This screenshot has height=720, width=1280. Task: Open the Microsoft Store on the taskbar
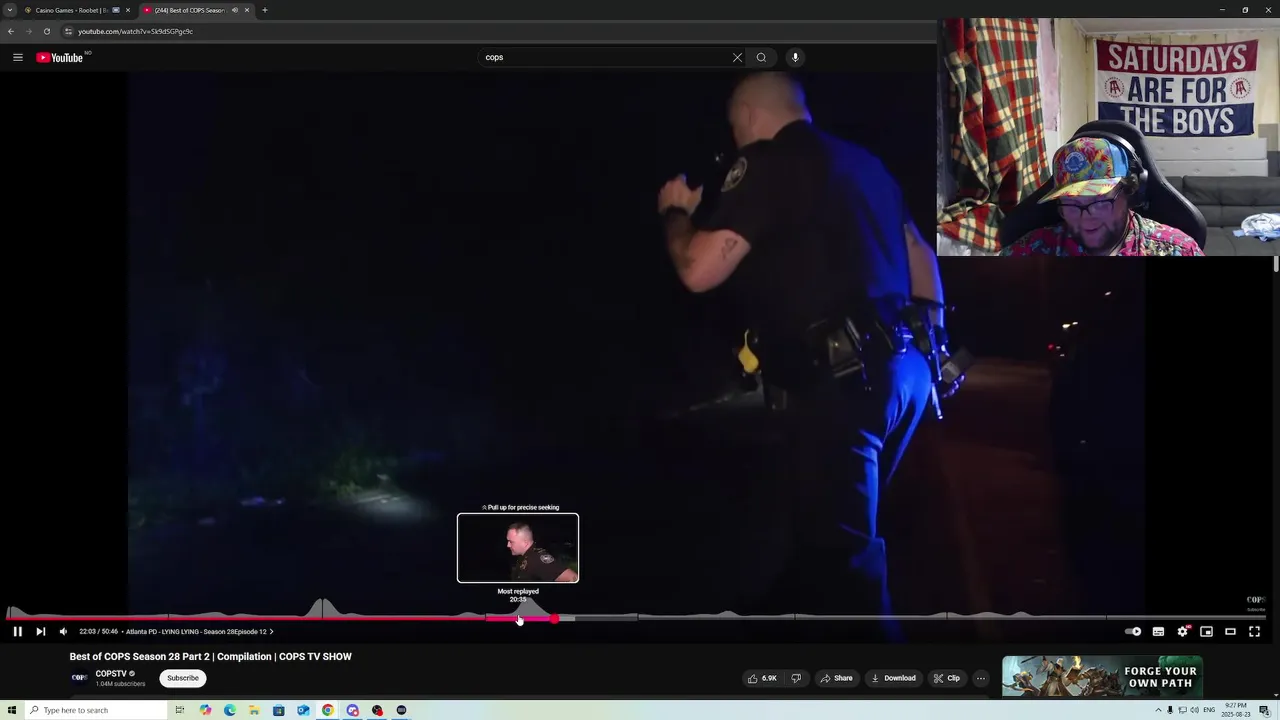coord(278,710)
